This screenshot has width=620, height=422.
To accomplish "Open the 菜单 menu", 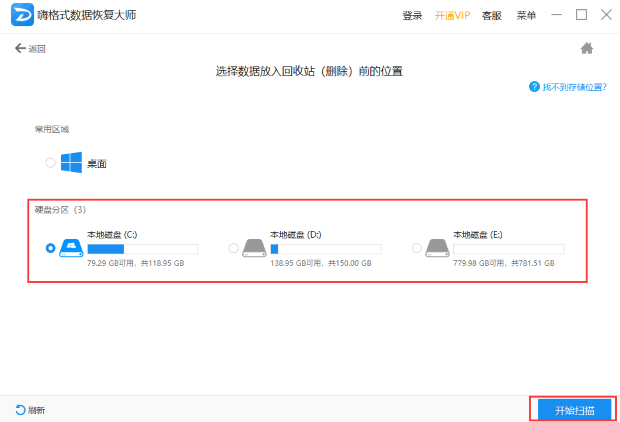I will pyautogui.click(x=526, y=15).
